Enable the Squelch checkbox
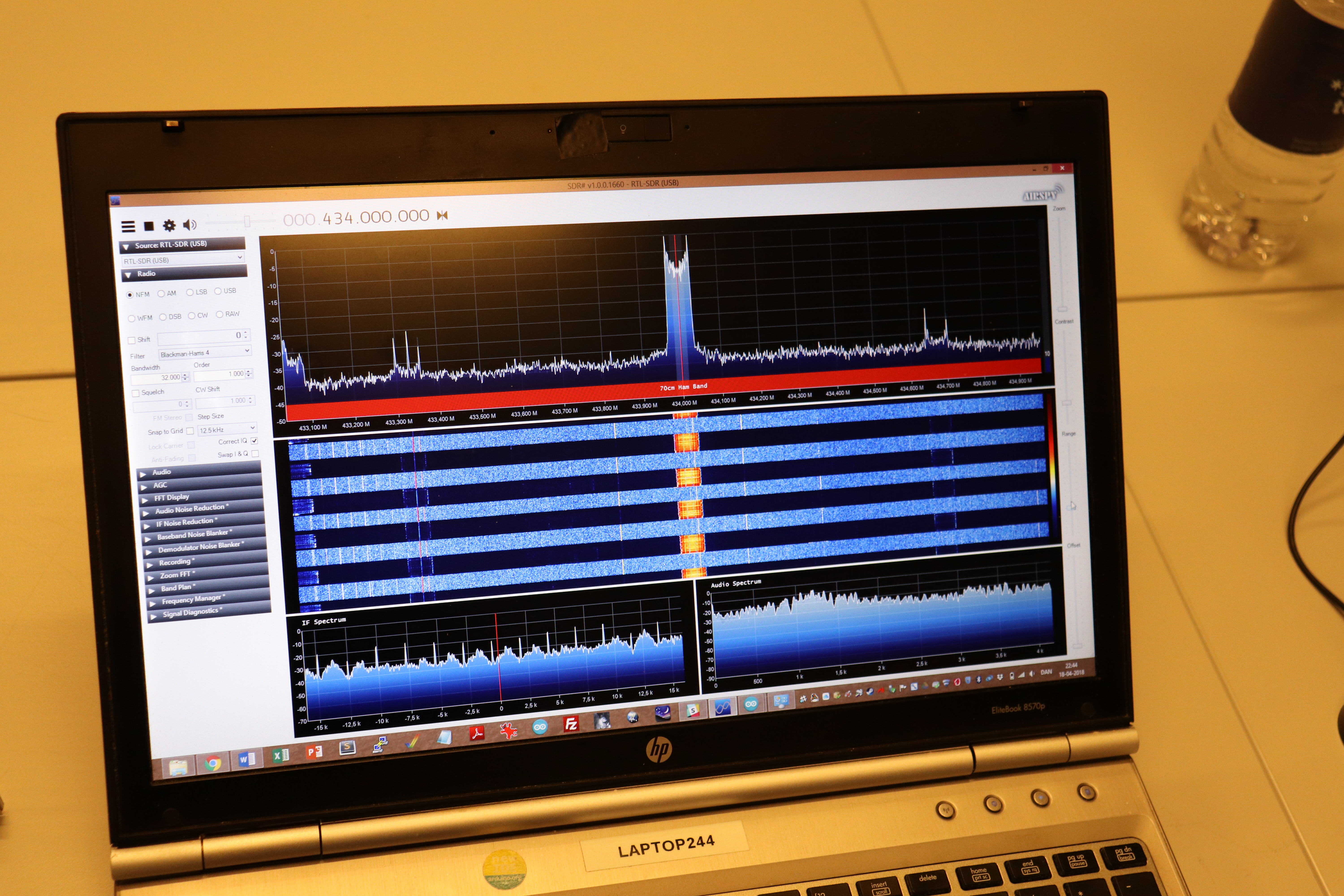This screenshot has width=1344, height=896. click(x=136, y=394)
